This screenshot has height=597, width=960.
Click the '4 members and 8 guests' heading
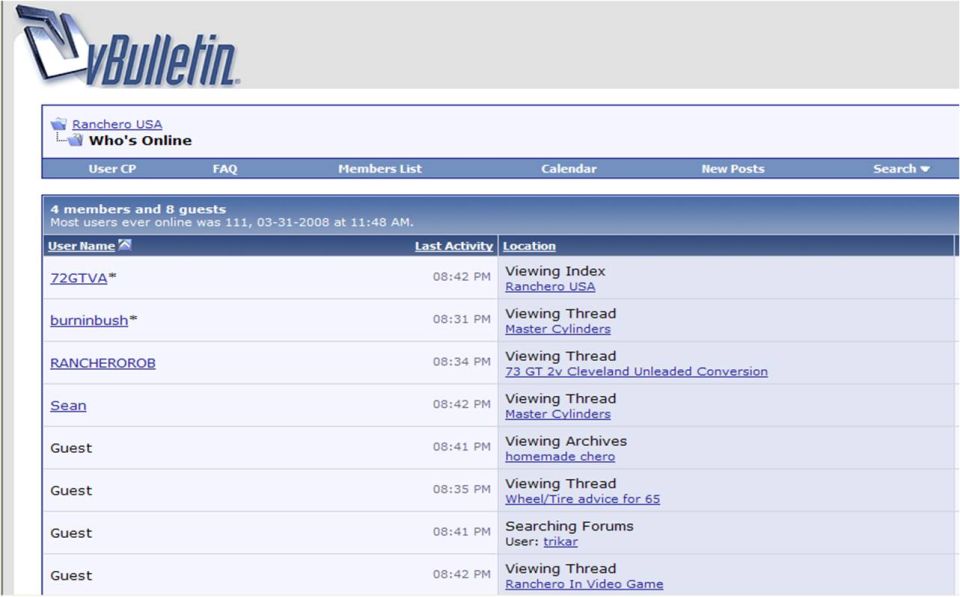click(138, 209)
